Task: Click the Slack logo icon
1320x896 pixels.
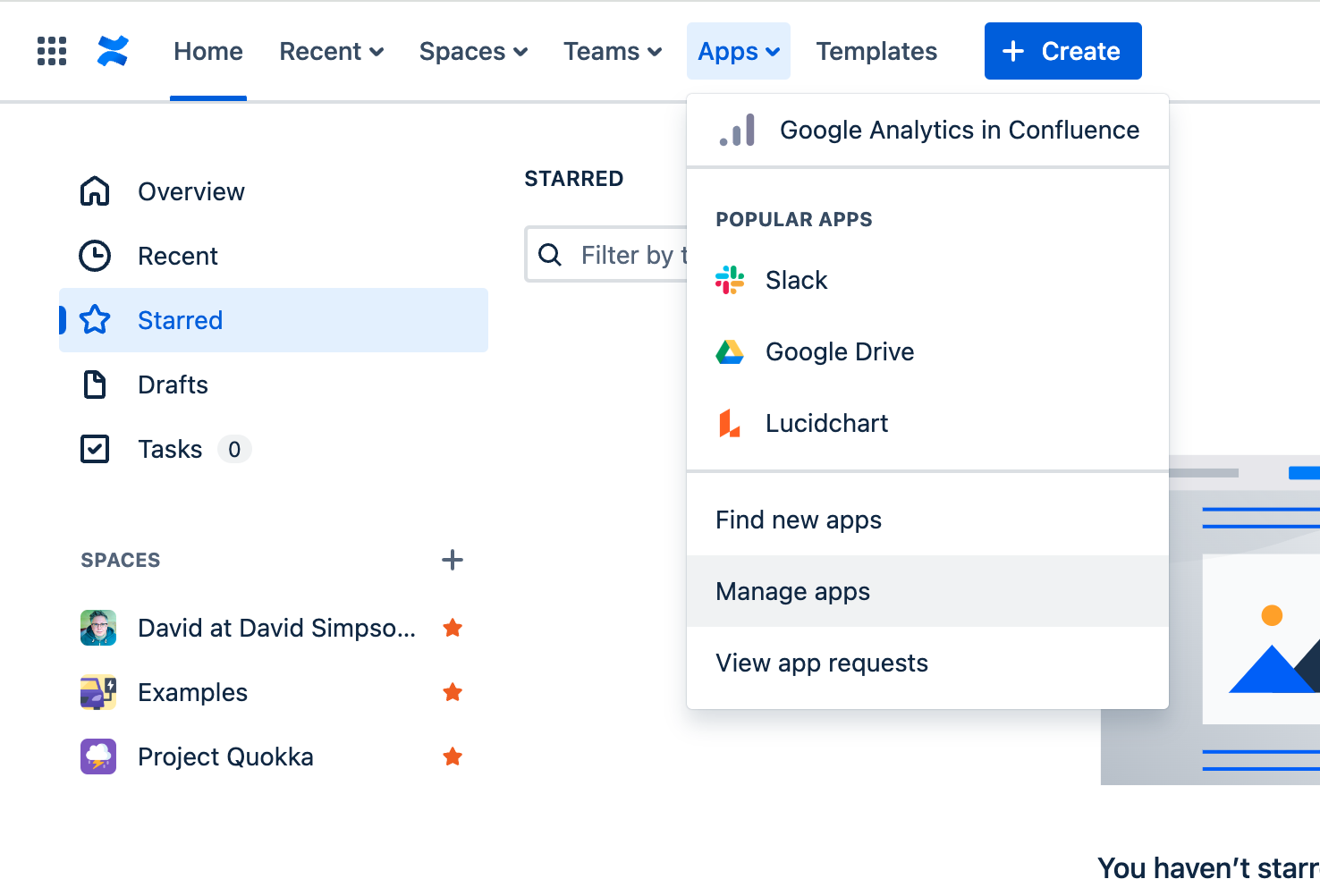Action: (x=730, y=280)
